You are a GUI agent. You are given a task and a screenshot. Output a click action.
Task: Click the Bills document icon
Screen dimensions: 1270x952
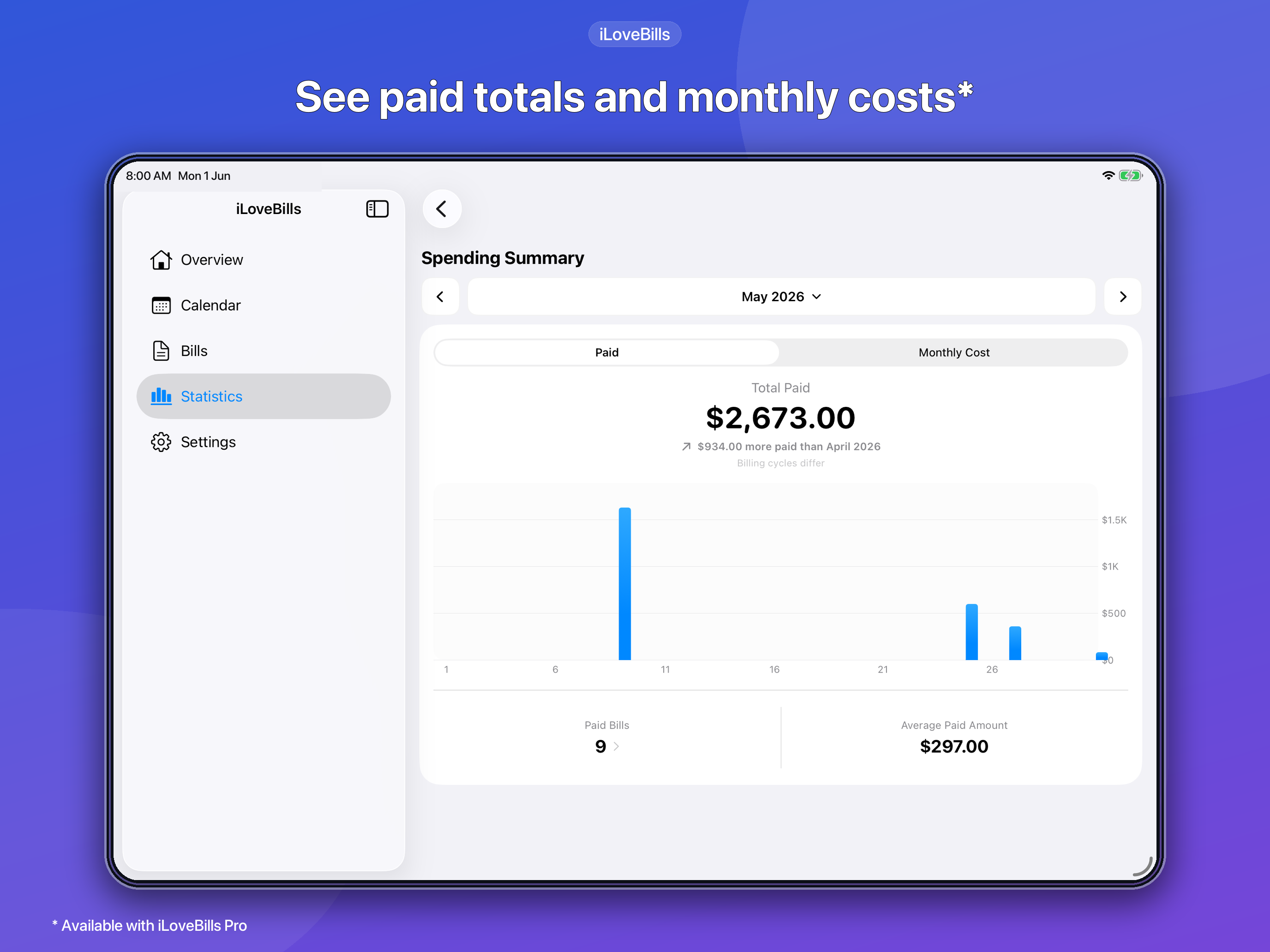[x=161, y=351]
